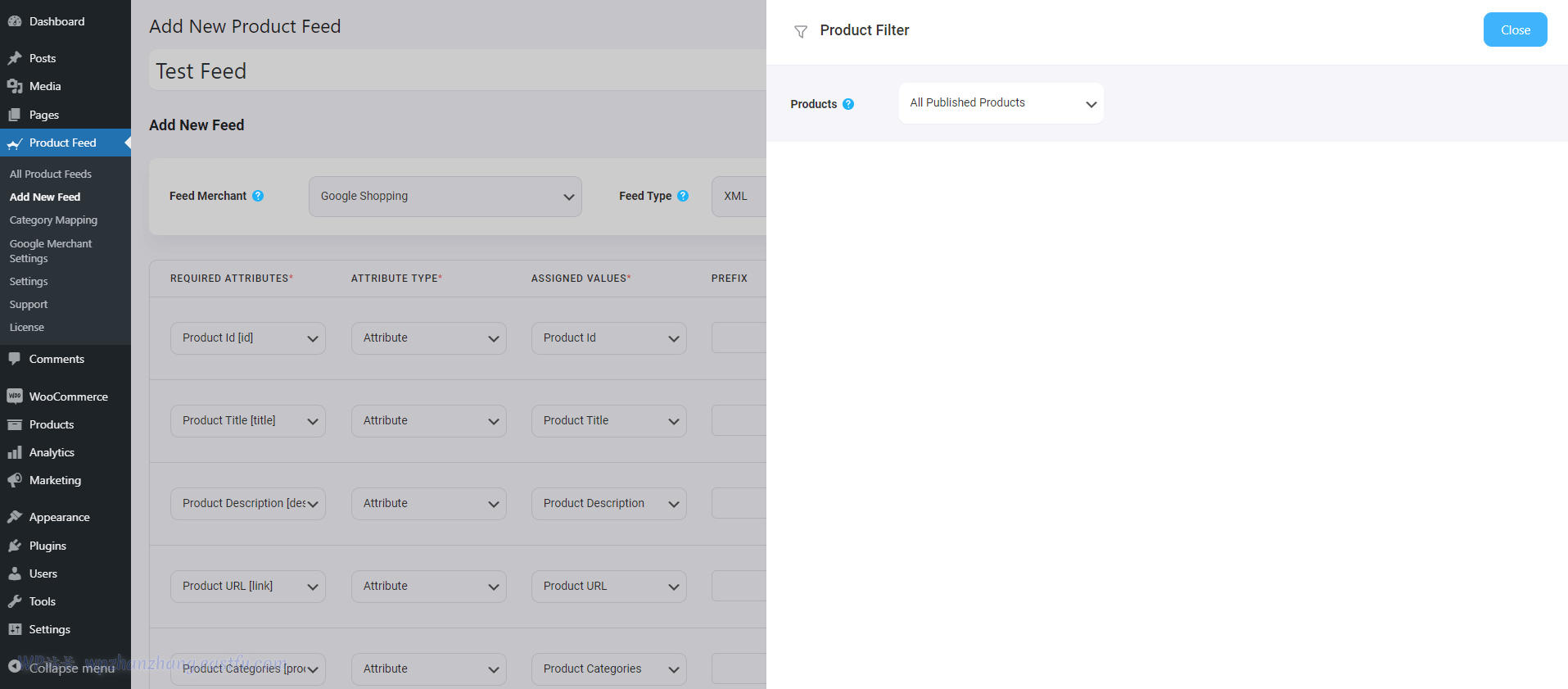
Task: Click the Dashboard icon in sidebar
Action: point(15,21)
